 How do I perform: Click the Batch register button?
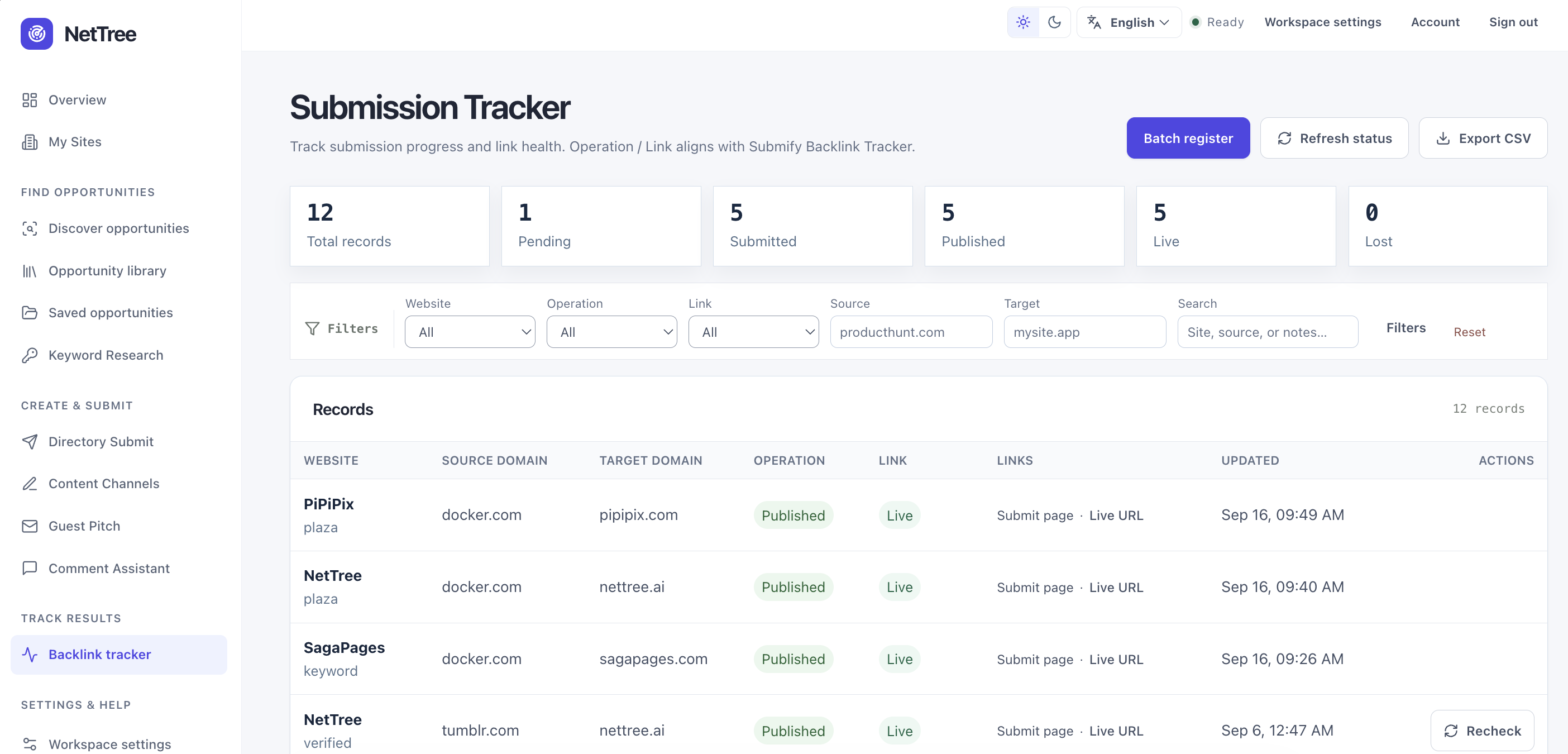(1188, 139)
